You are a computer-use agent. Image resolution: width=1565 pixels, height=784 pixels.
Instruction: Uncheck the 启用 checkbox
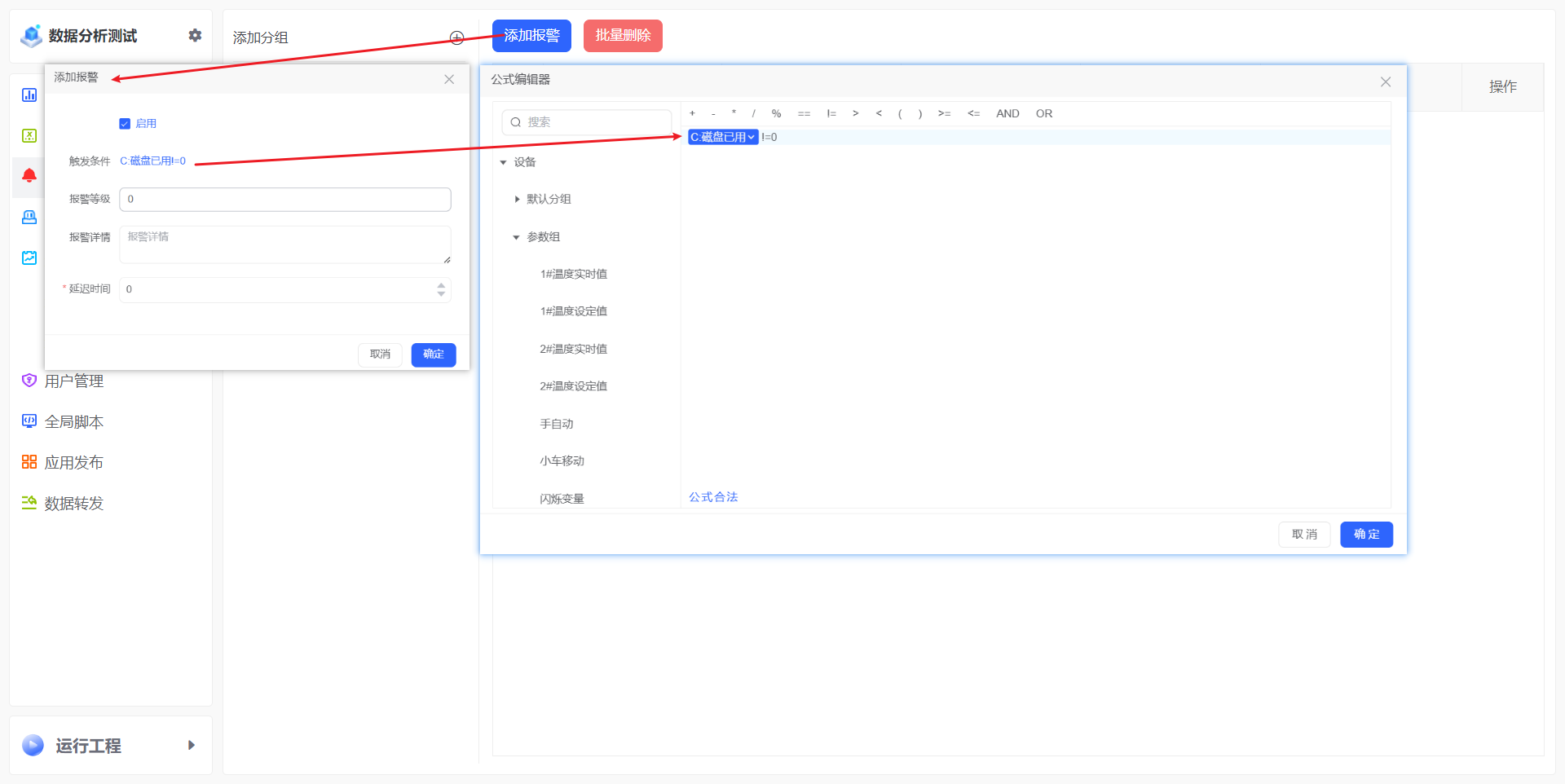point(125,124)
